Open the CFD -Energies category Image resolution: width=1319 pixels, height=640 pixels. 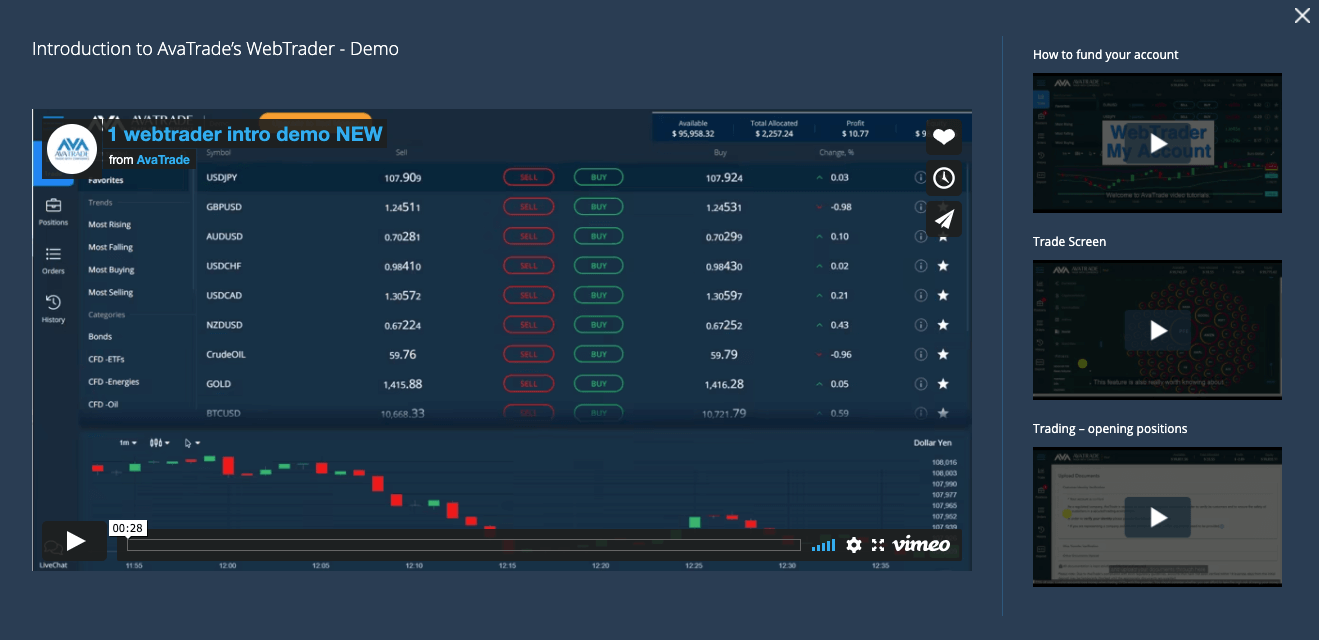pyautogui.click(x=114, y=382)
